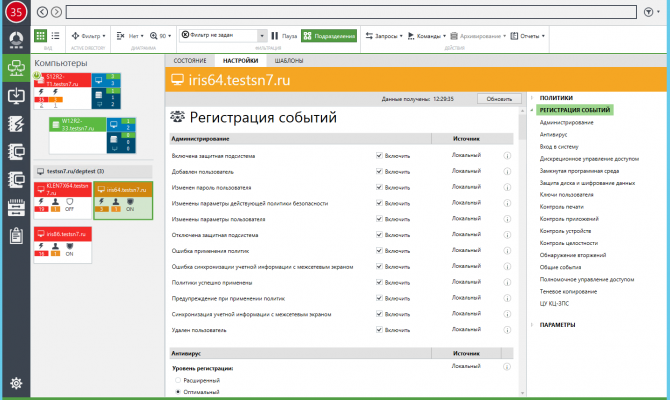Screen dimensions: 670x400
Task: Open 'Вход в систему' navigation item
Action: click(559, 147)
